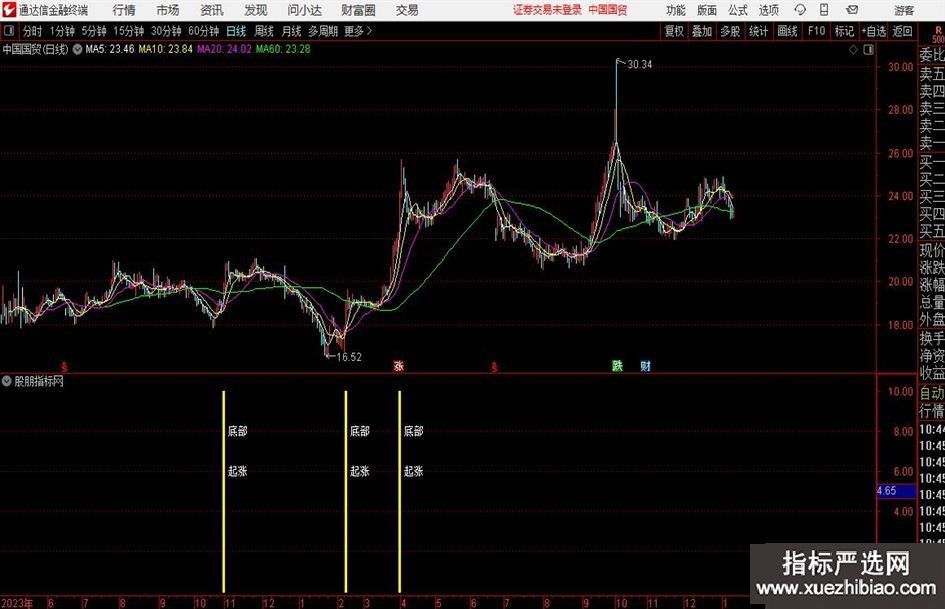Image resolution: width=945 pixels, height=609 pixels.
Task: Open the 市场 menu
Action: pos(168,10)
